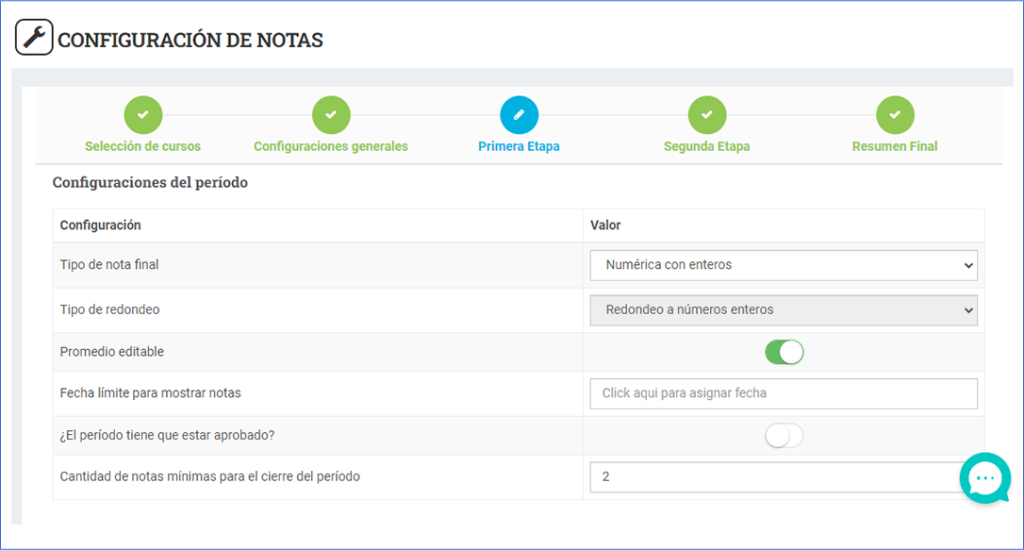This screenshot has width=1024, height=550.
Task: Enable the período aprobado toggle
Action: click(784, 436)
